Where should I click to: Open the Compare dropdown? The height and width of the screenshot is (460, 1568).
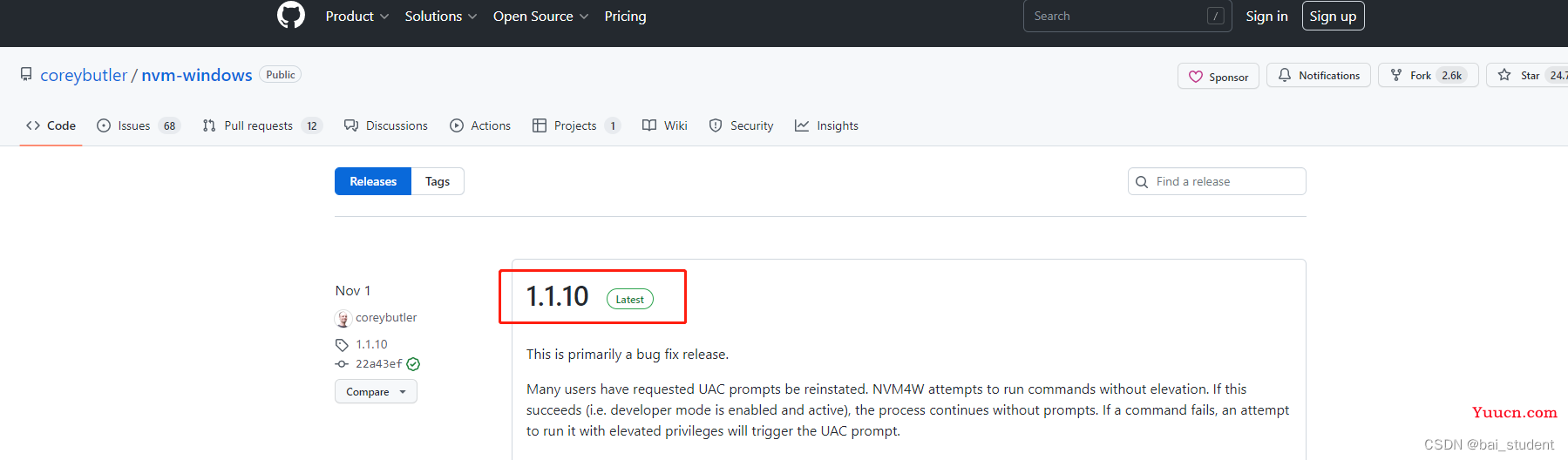[x=376, y=391]
